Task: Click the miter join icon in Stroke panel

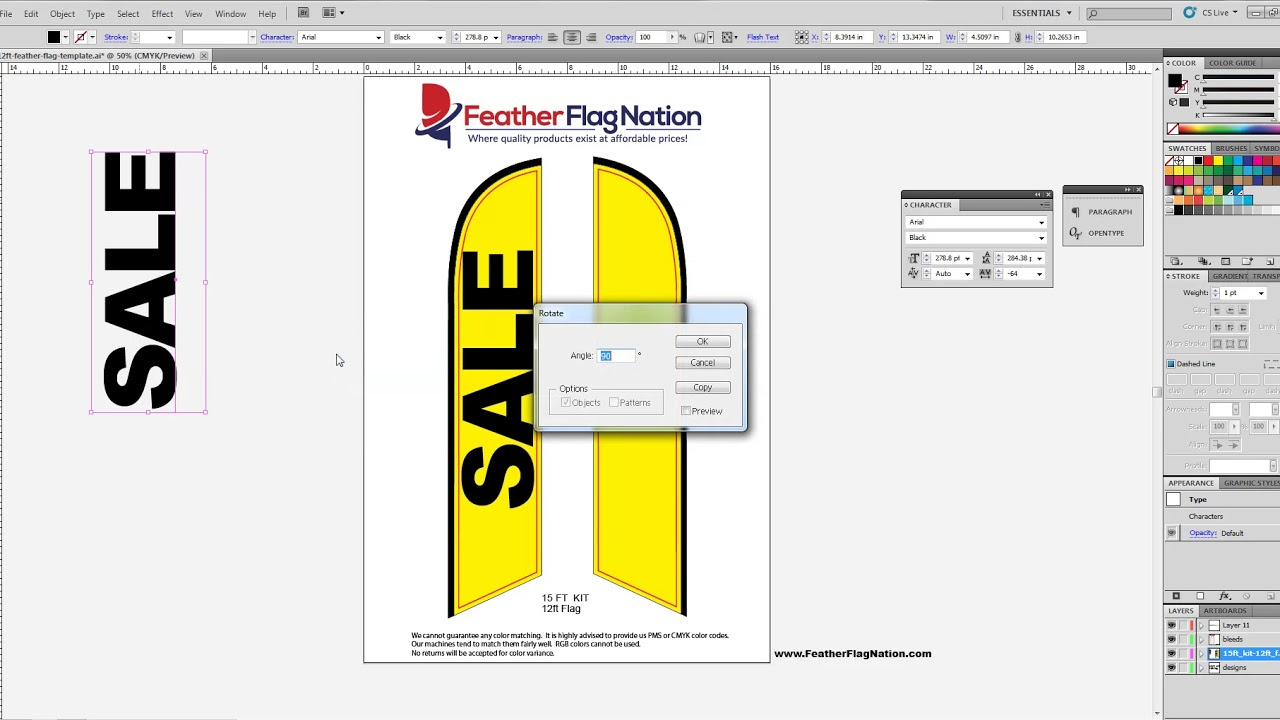Action: pos(1217,327)
